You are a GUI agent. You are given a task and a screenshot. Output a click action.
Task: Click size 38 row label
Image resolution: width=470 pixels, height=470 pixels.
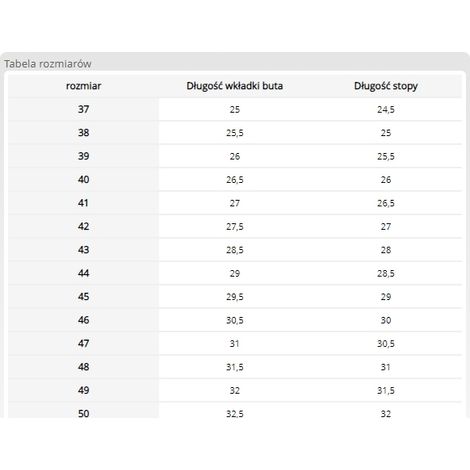point(83,133)
